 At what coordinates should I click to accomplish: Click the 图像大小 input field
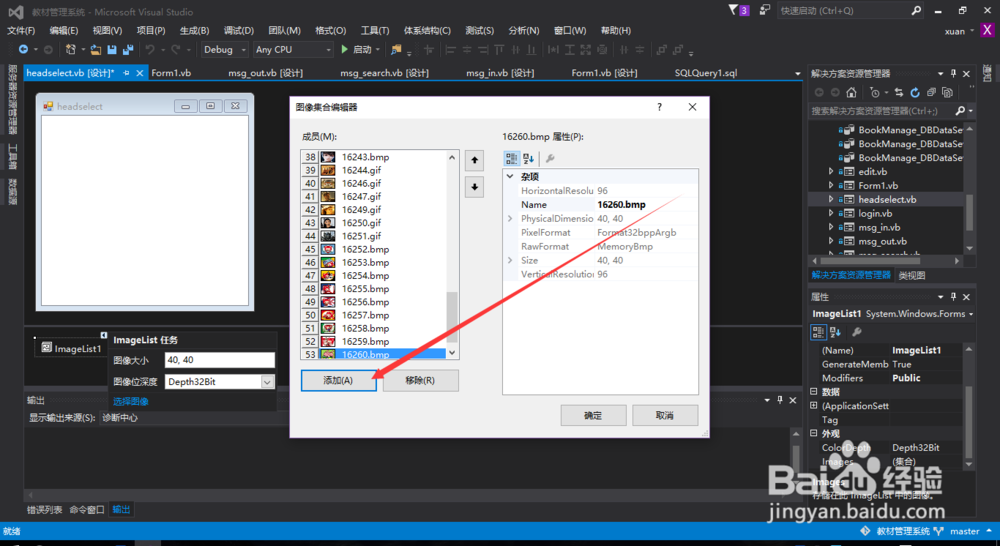[x=219, y=360]
